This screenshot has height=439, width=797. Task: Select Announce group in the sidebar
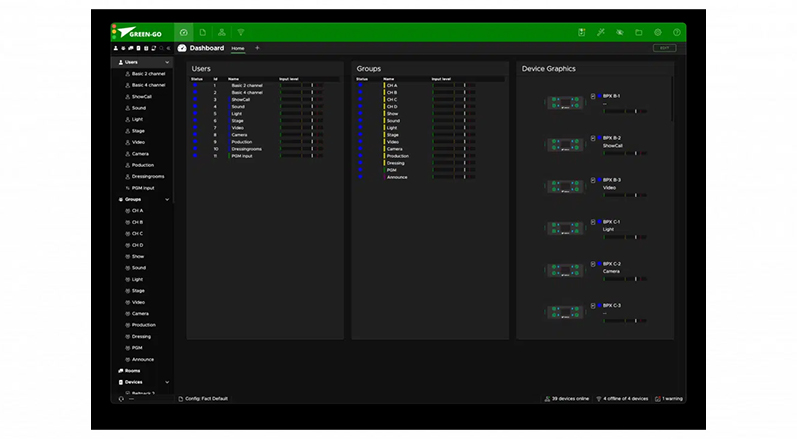click(x=144, y=359)
